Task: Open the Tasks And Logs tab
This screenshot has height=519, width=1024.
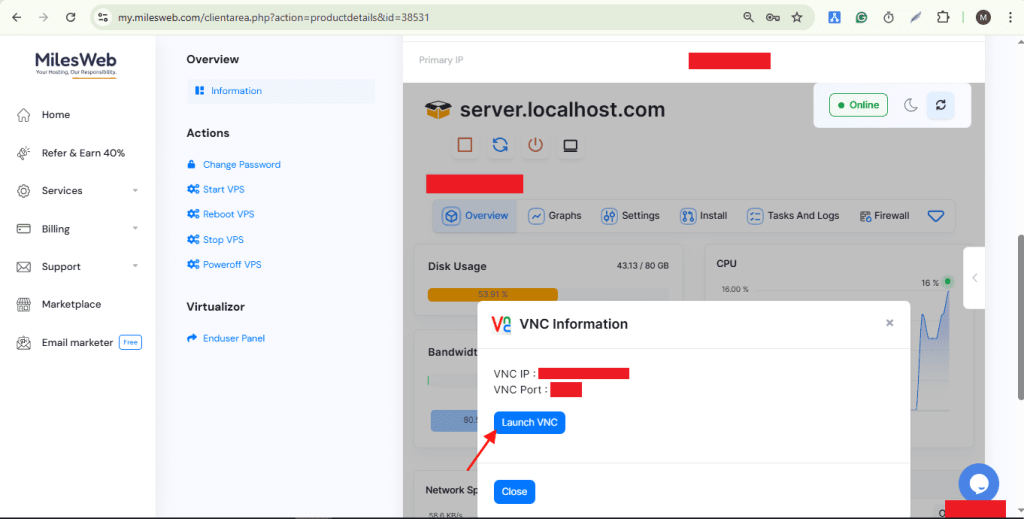Action: [794, 216]
